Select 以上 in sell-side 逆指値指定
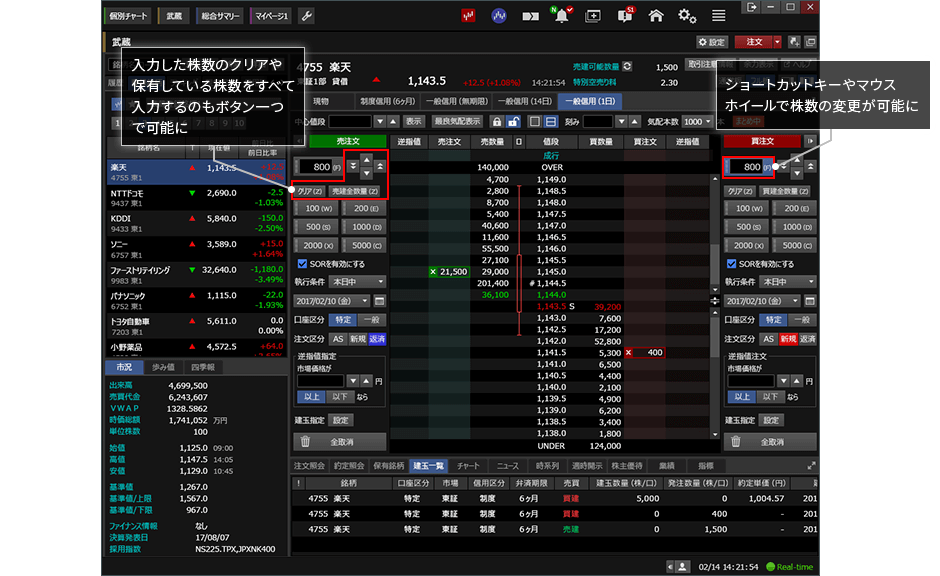This screenshot has height=576, width=940. 312,397
